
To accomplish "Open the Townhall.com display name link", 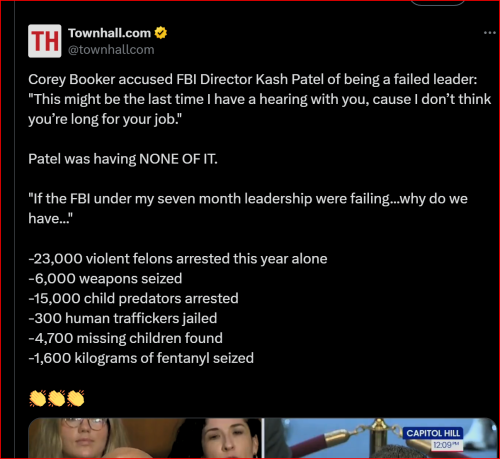I will [x=110, y=33].
